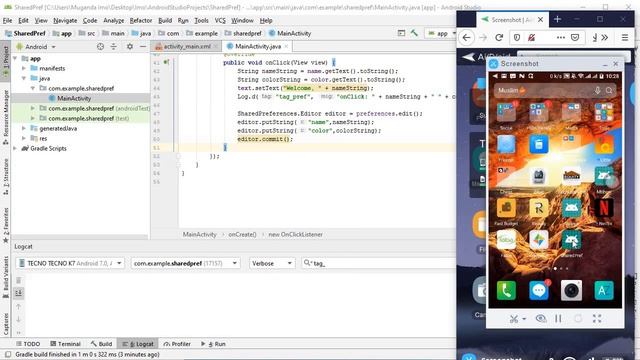Screen dimensions: 640x360
Task: Expand the generatedJava folder
Action: click(24, 128)
